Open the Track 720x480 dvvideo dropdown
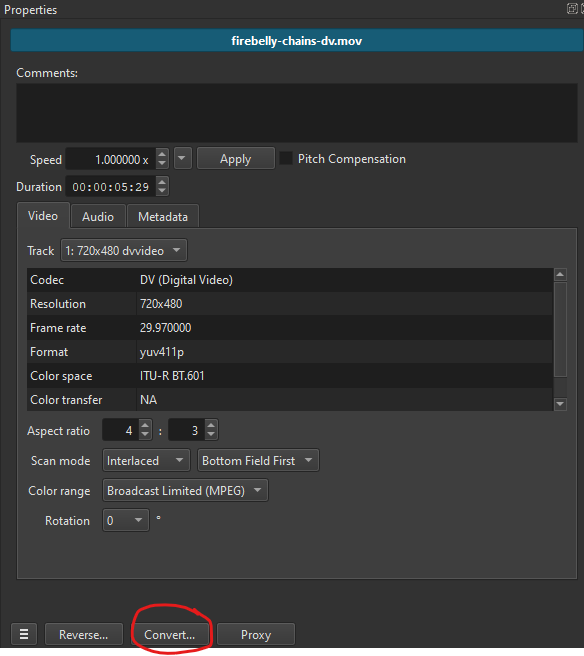This screenshot has height=656, width=584. tap(124, 250)
